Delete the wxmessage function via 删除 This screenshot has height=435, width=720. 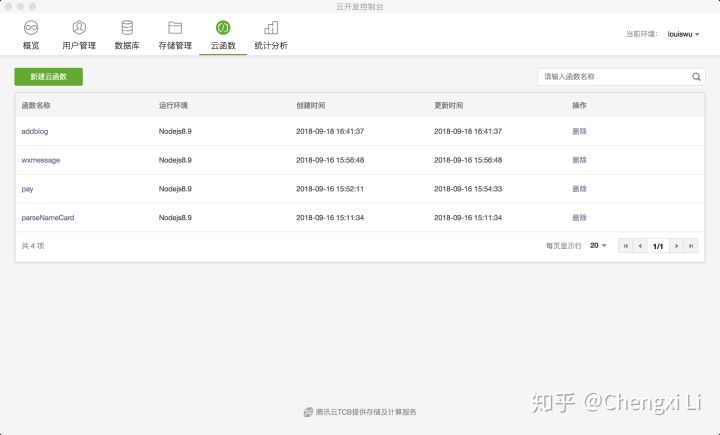tap(579, 160)
